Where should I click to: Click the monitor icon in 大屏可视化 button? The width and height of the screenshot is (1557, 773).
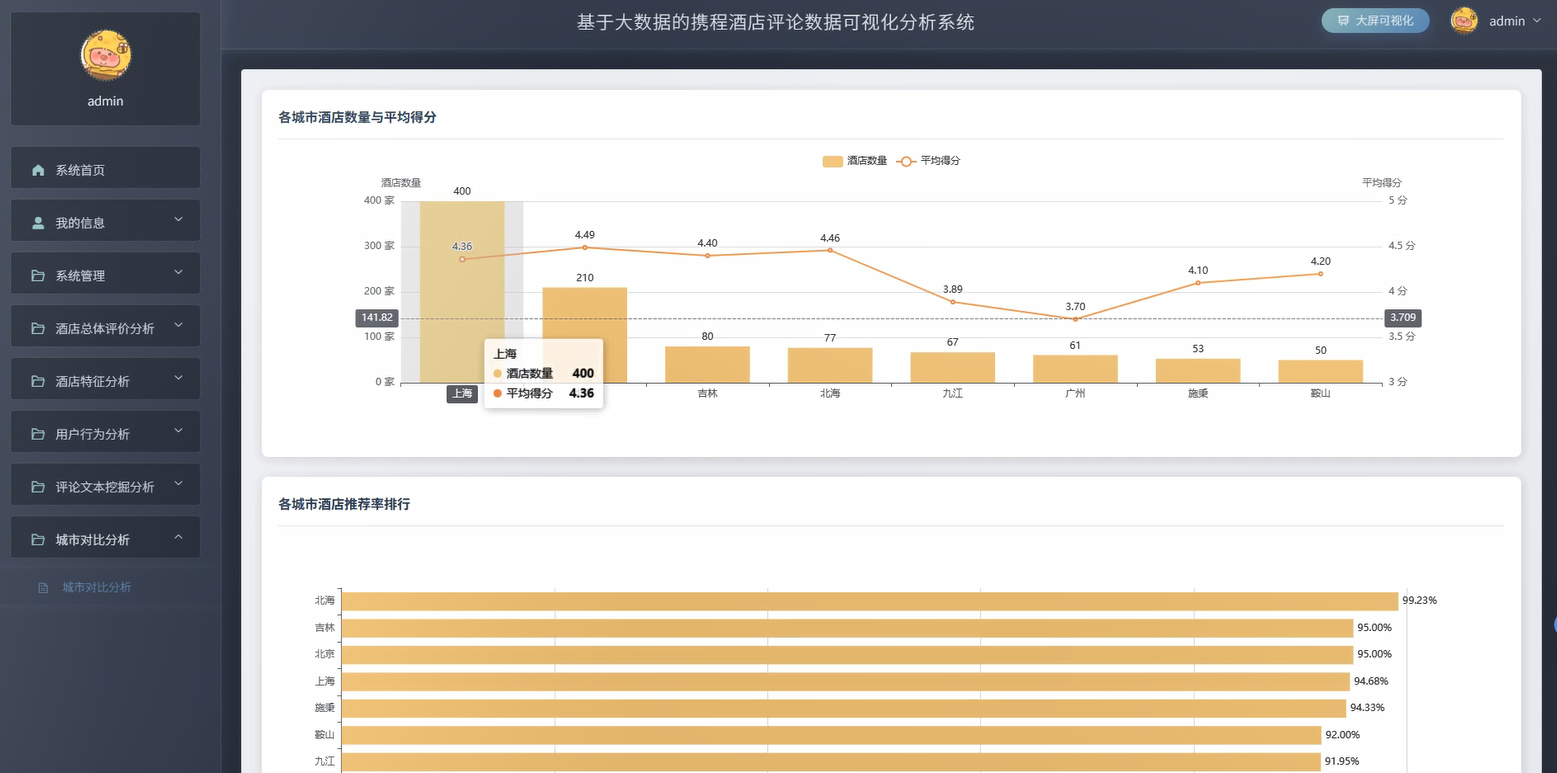(1343, 21)
